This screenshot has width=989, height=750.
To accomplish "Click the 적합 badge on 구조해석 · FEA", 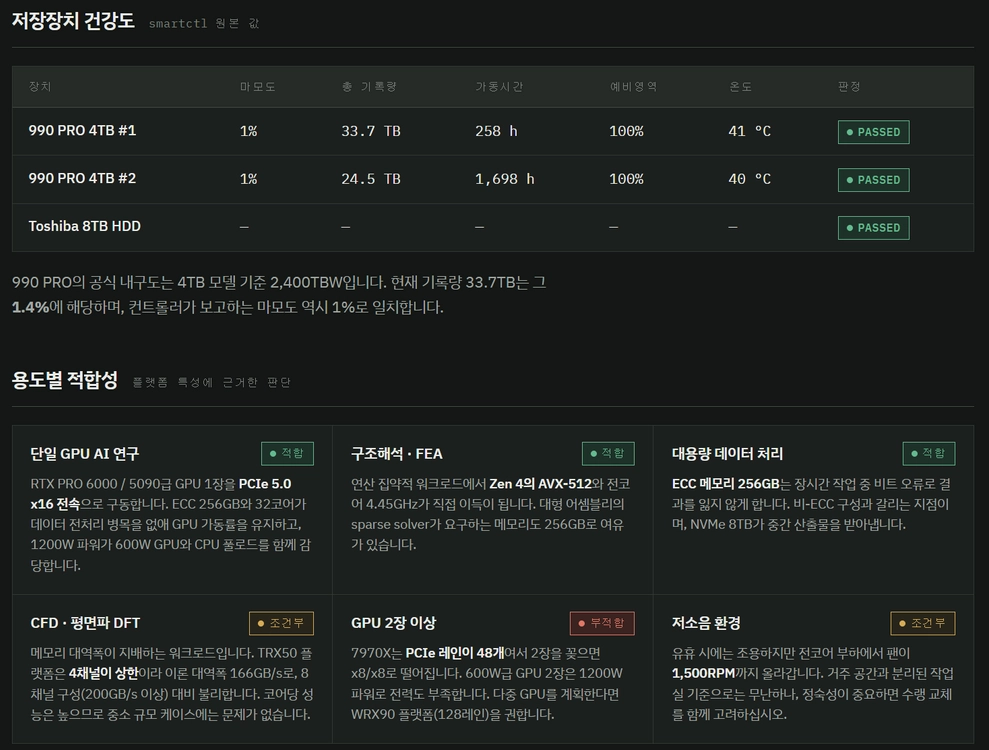I will pyautogui.click(x=608, y=454).
